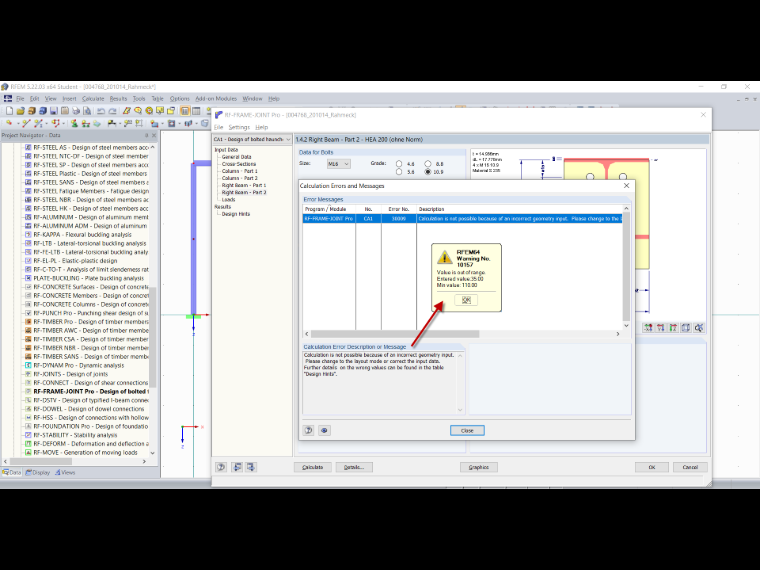This screenshot has height=570, width=760.
Task: Click the Undo arrow icon
Action: tap(101, 111)
